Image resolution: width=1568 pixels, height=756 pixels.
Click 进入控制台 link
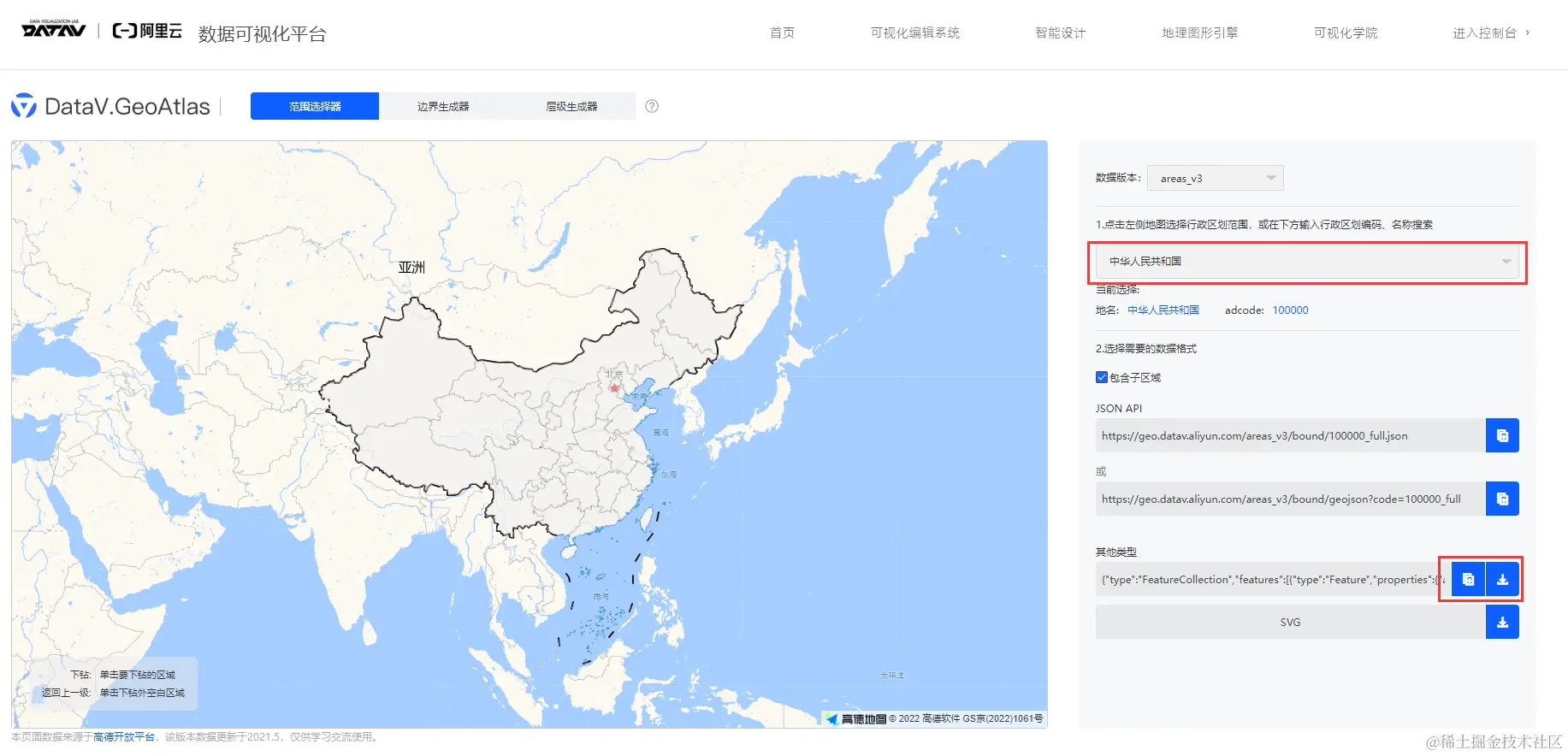(1491, 32)
